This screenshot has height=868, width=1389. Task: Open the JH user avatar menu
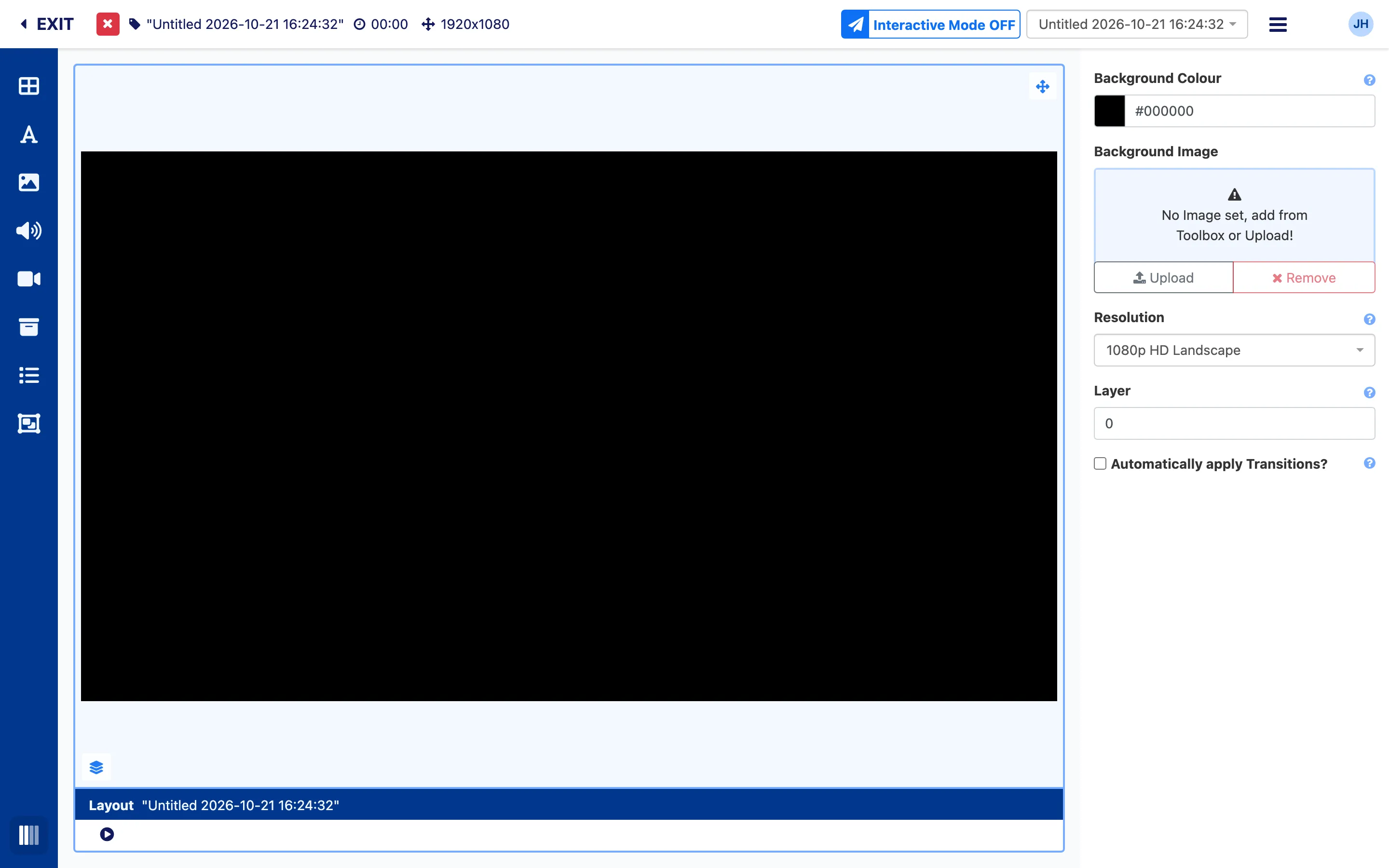click(1360, 24)
